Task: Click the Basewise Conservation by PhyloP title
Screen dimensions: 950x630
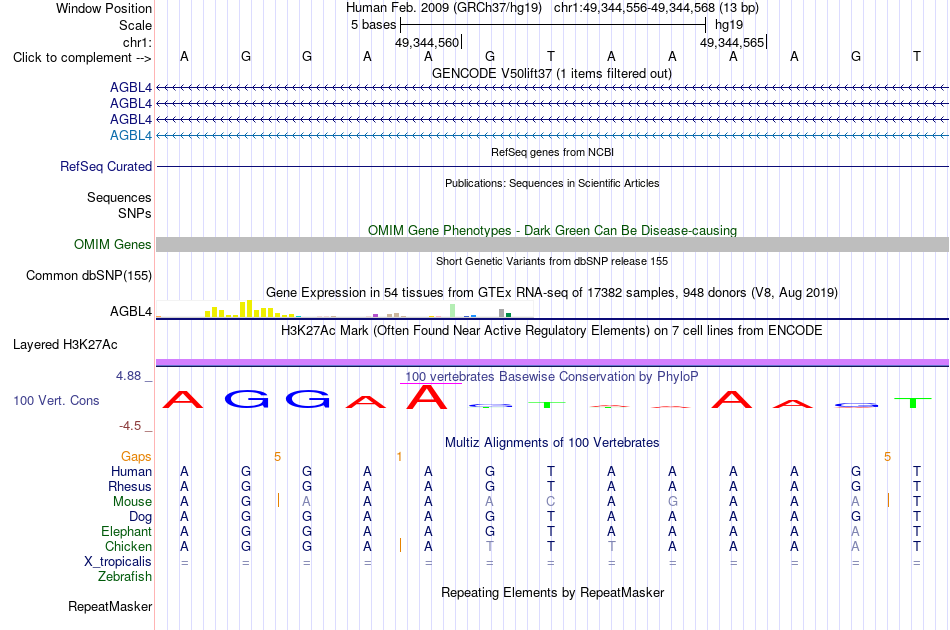Action: [552, 377]
